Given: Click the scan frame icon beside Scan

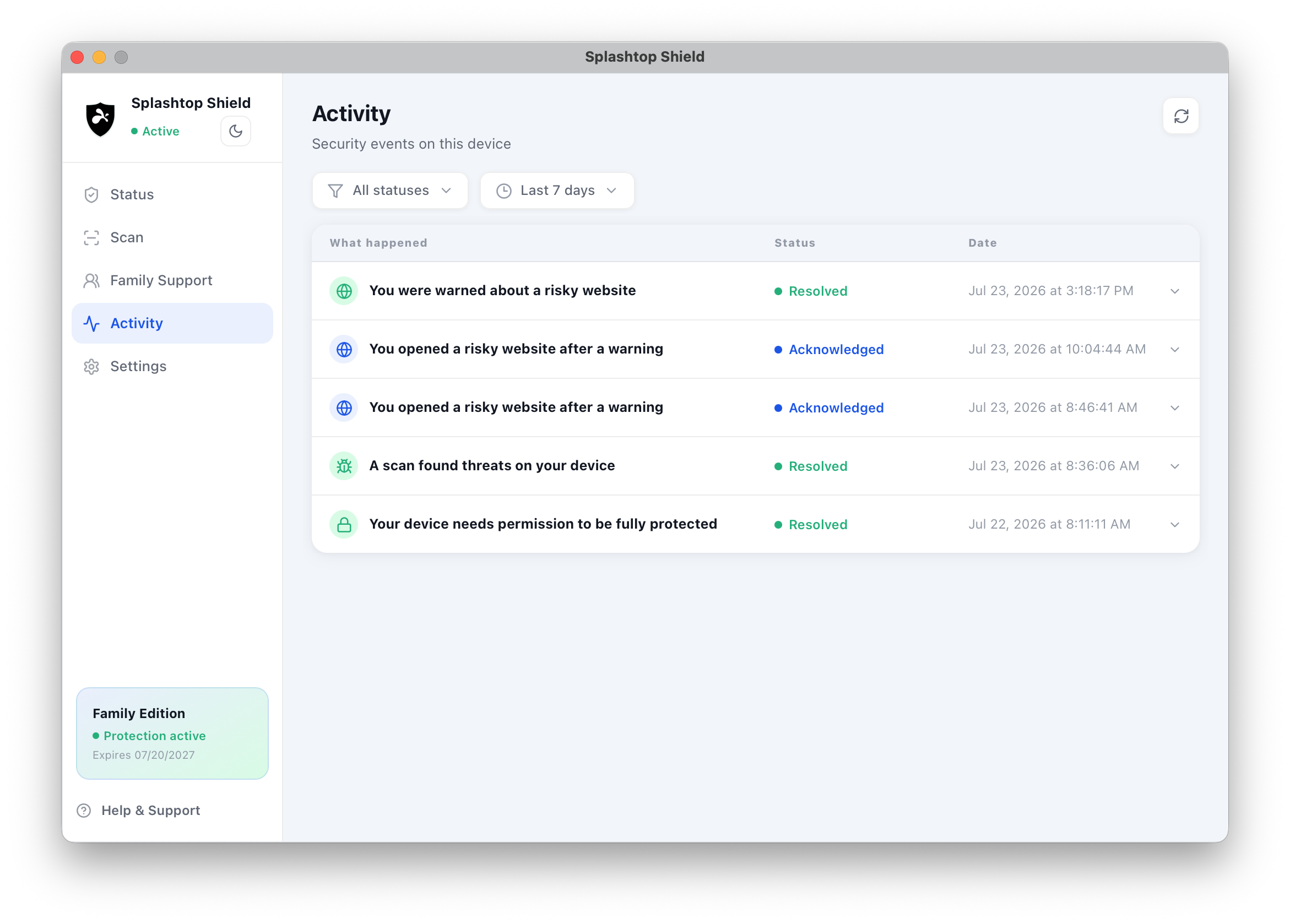Looking at the screenshot, I should [x=91, y=238].
